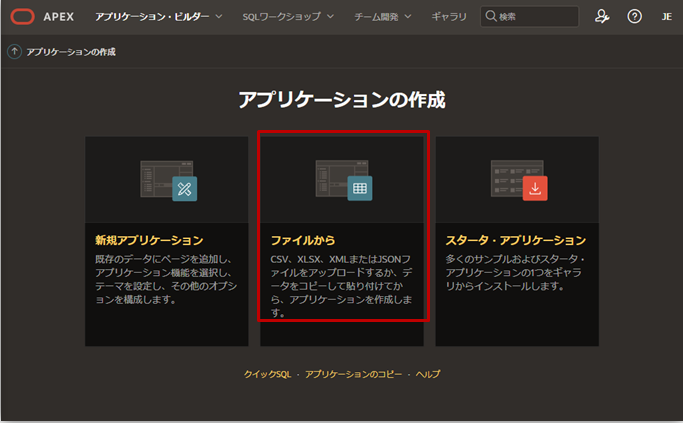This screenshot has height=423, width=683.
Task: Expand the アプリケーション・ビルダー dropdown arrow
Action: pos(221,17)
